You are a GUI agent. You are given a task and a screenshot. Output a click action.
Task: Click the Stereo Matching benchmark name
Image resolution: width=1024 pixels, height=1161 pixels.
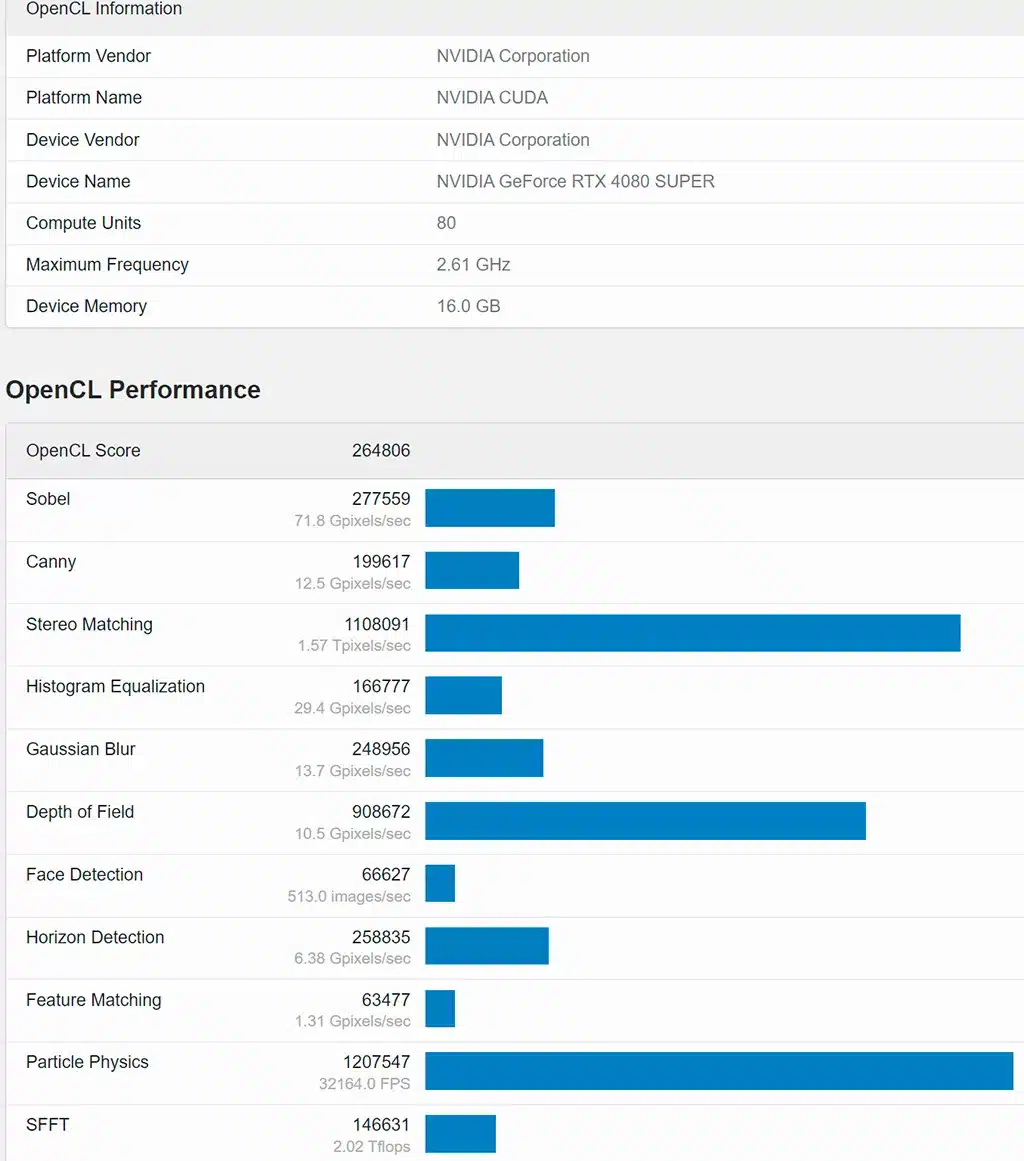pos(90,624)
